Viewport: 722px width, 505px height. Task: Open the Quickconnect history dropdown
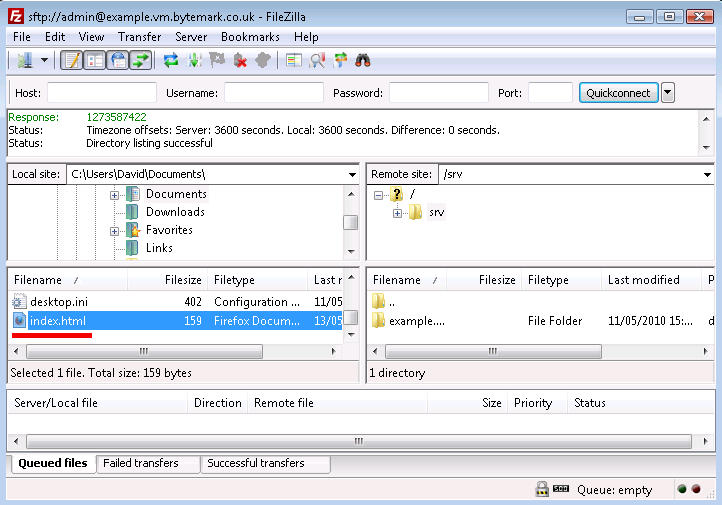pyautogui.click(x=668, y=93)
